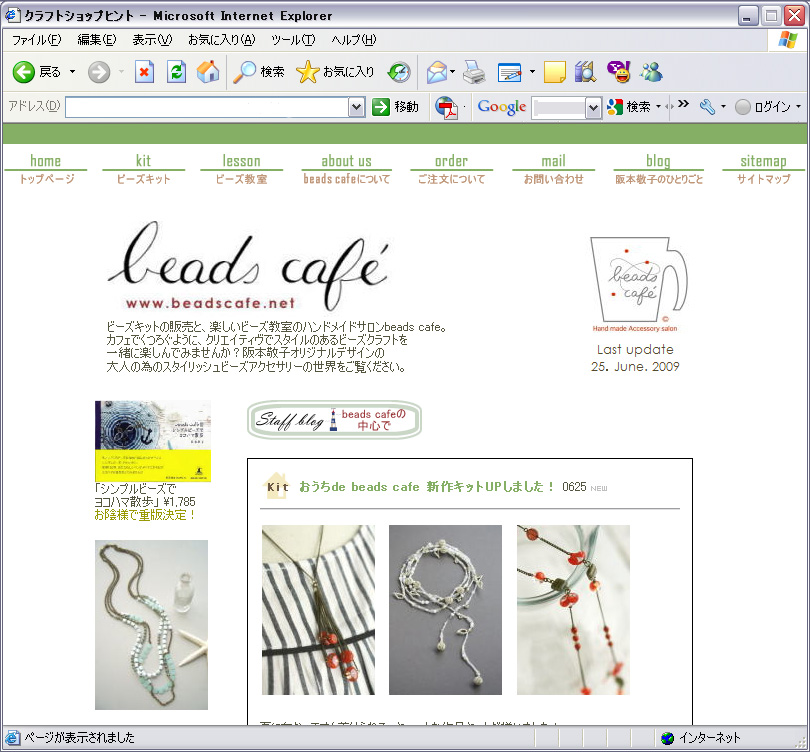Open the address bar dropdown arrow
This screenshot has width=810, height=752.
356,107
